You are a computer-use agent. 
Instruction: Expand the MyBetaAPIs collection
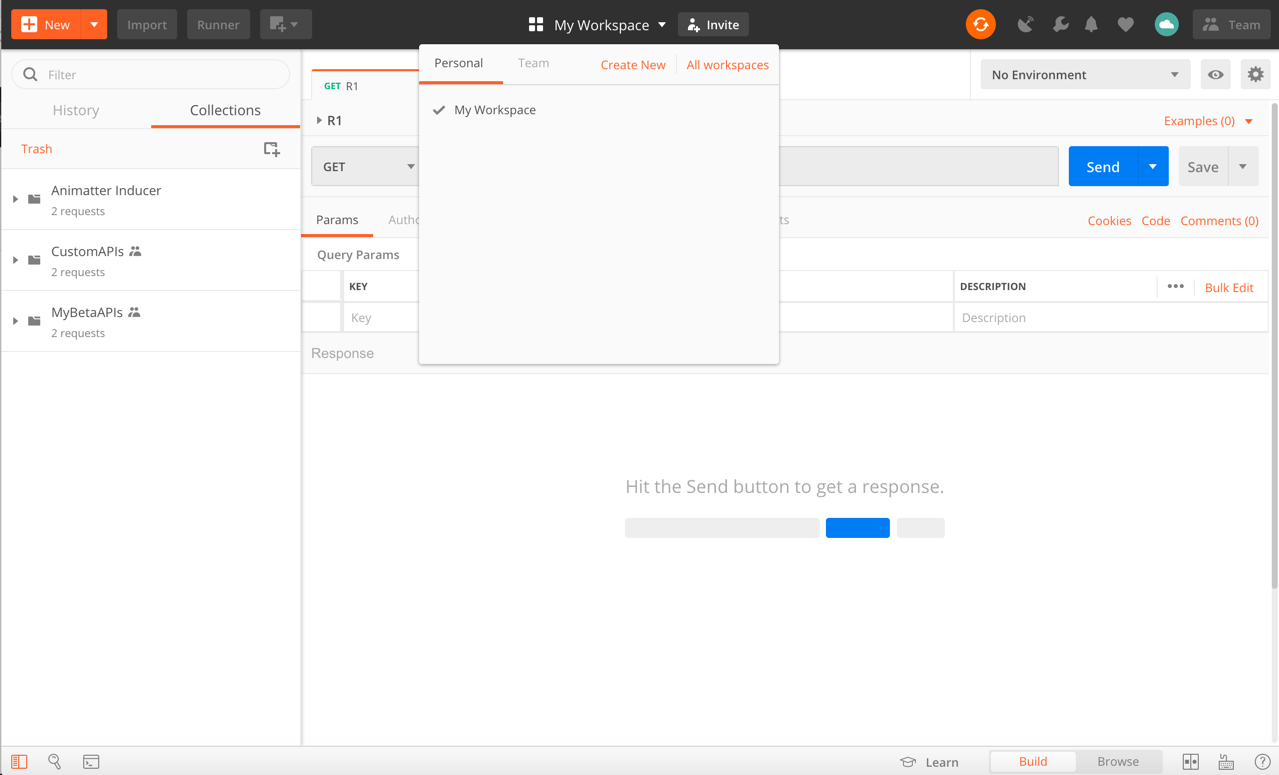[15, 321]
